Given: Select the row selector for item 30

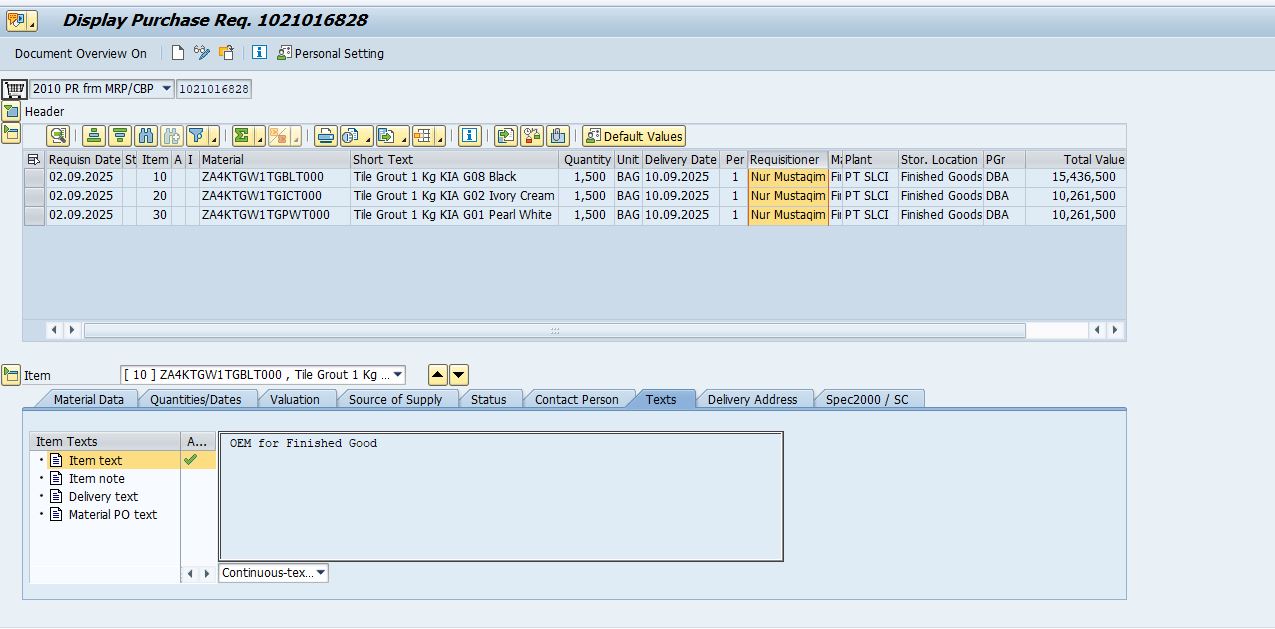Looking at the screenshot, I should (x=34, y=215).
